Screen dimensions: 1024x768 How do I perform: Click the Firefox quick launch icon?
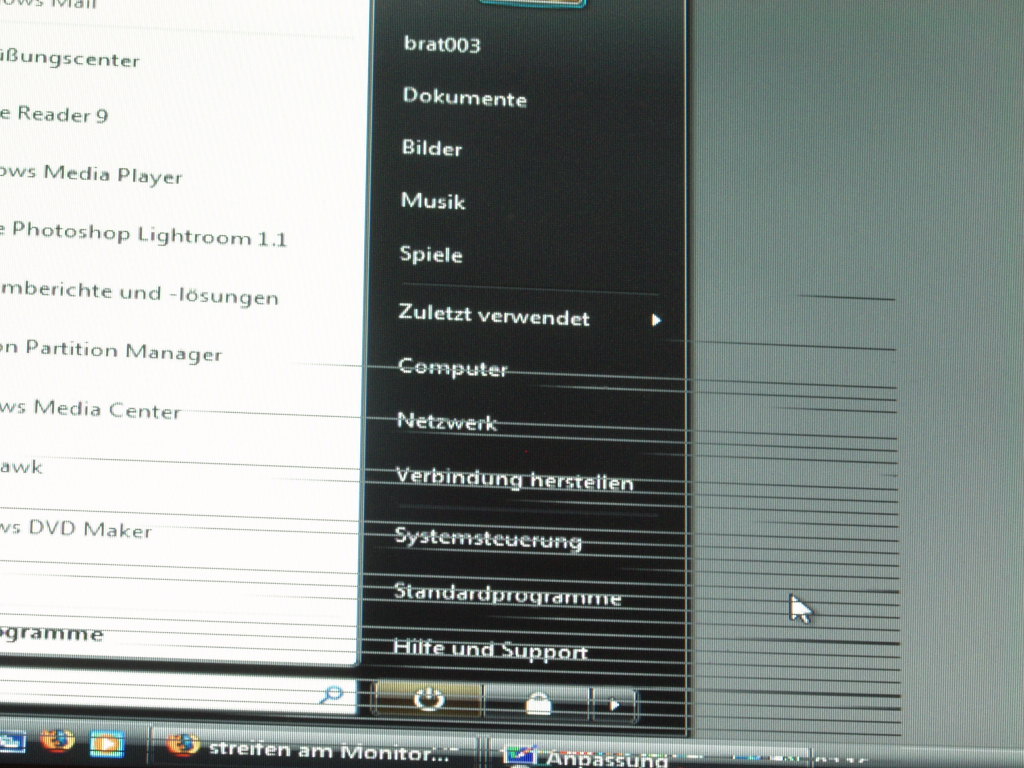click(x=57, y=741)
